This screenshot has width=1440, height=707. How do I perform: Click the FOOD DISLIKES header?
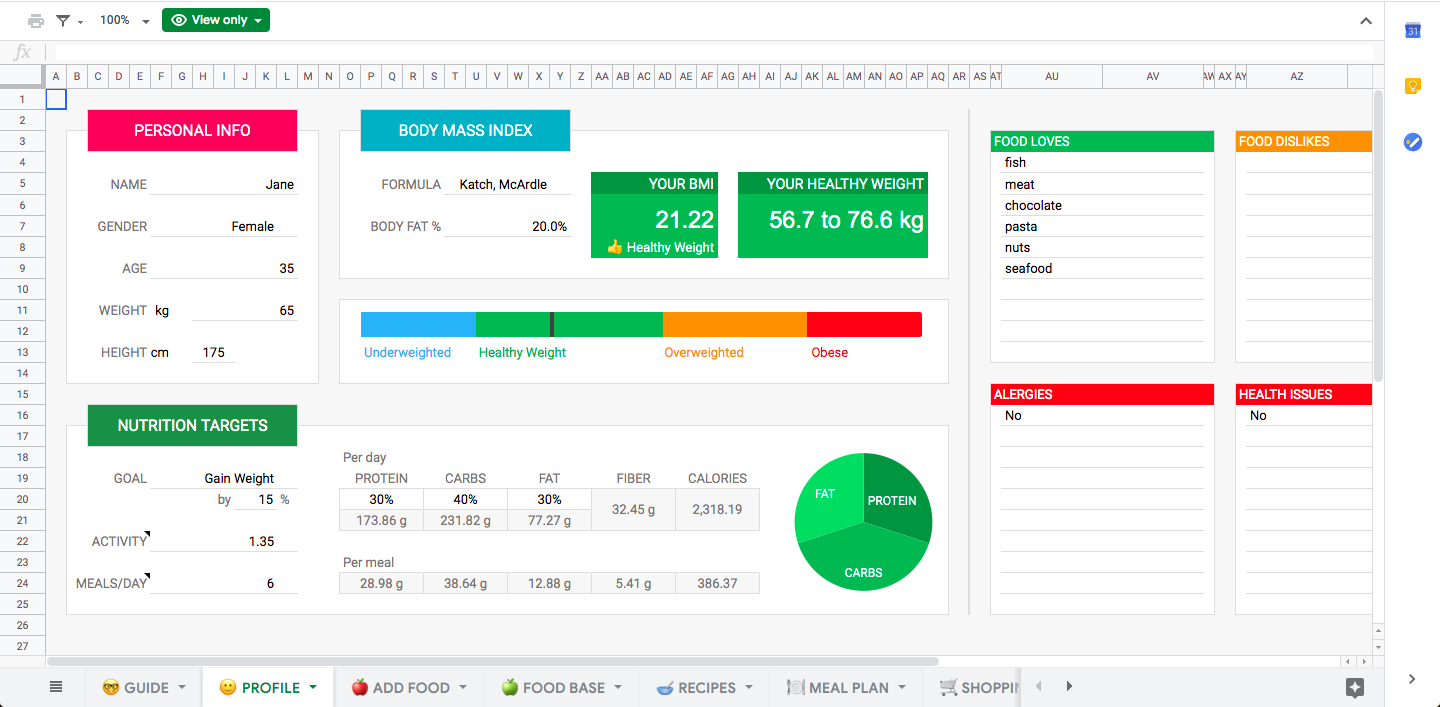coord(1304,141)
